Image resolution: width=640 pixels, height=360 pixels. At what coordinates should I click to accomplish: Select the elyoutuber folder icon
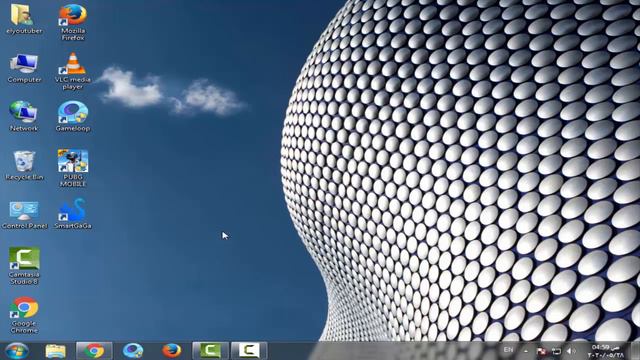pos(24,19)
